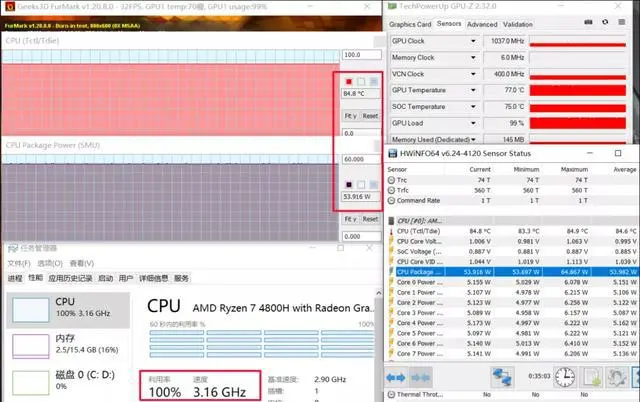Switch to the 服务 tab
The width and height of the screenshot is (640, 402).
[x=181, y=278]
